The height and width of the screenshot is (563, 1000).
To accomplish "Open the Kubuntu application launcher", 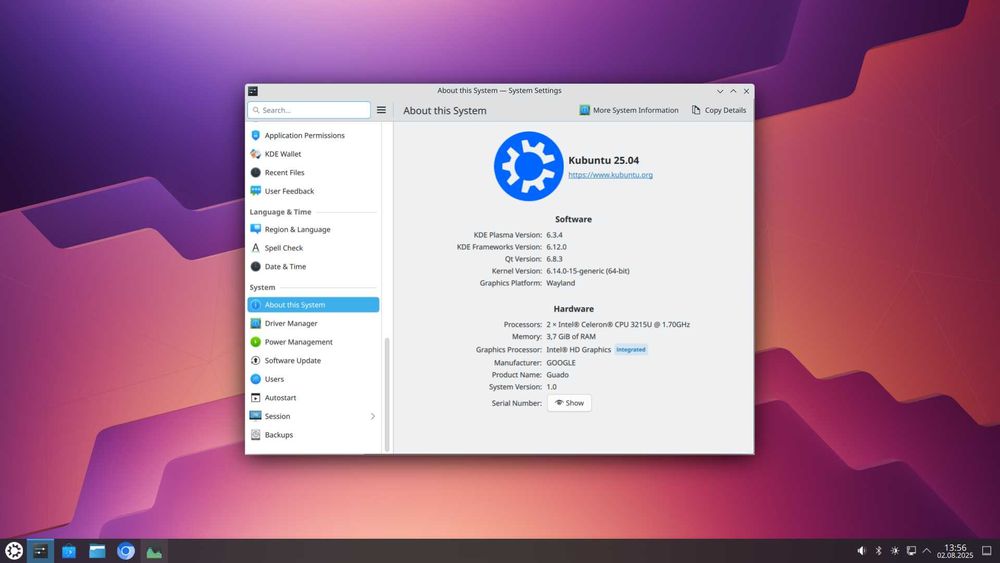I will [x=13, y=551].
